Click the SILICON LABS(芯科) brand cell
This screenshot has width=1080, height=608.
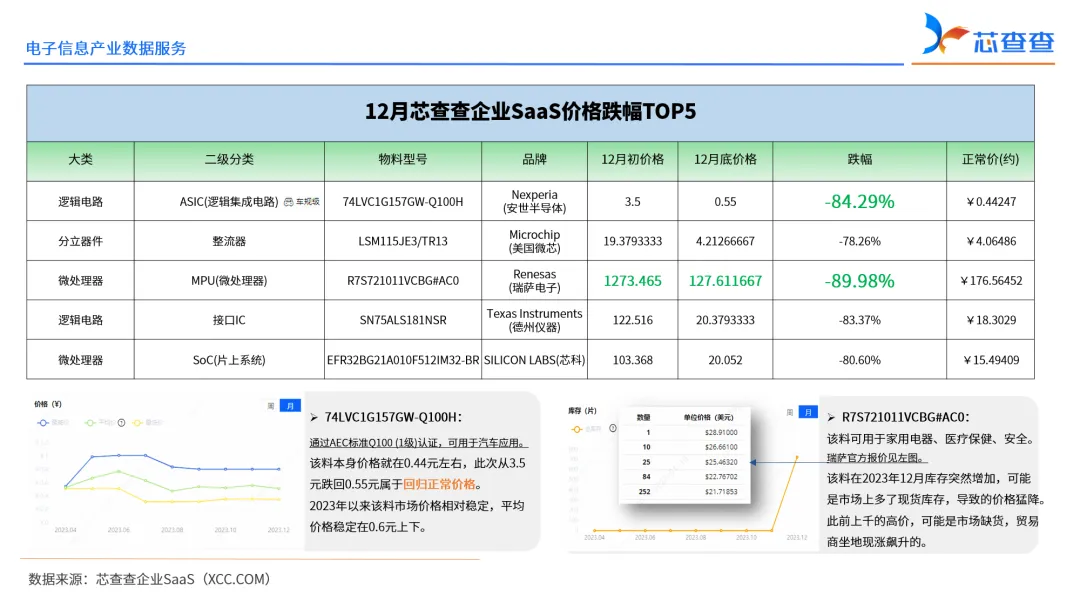click(x=534, y=360)
